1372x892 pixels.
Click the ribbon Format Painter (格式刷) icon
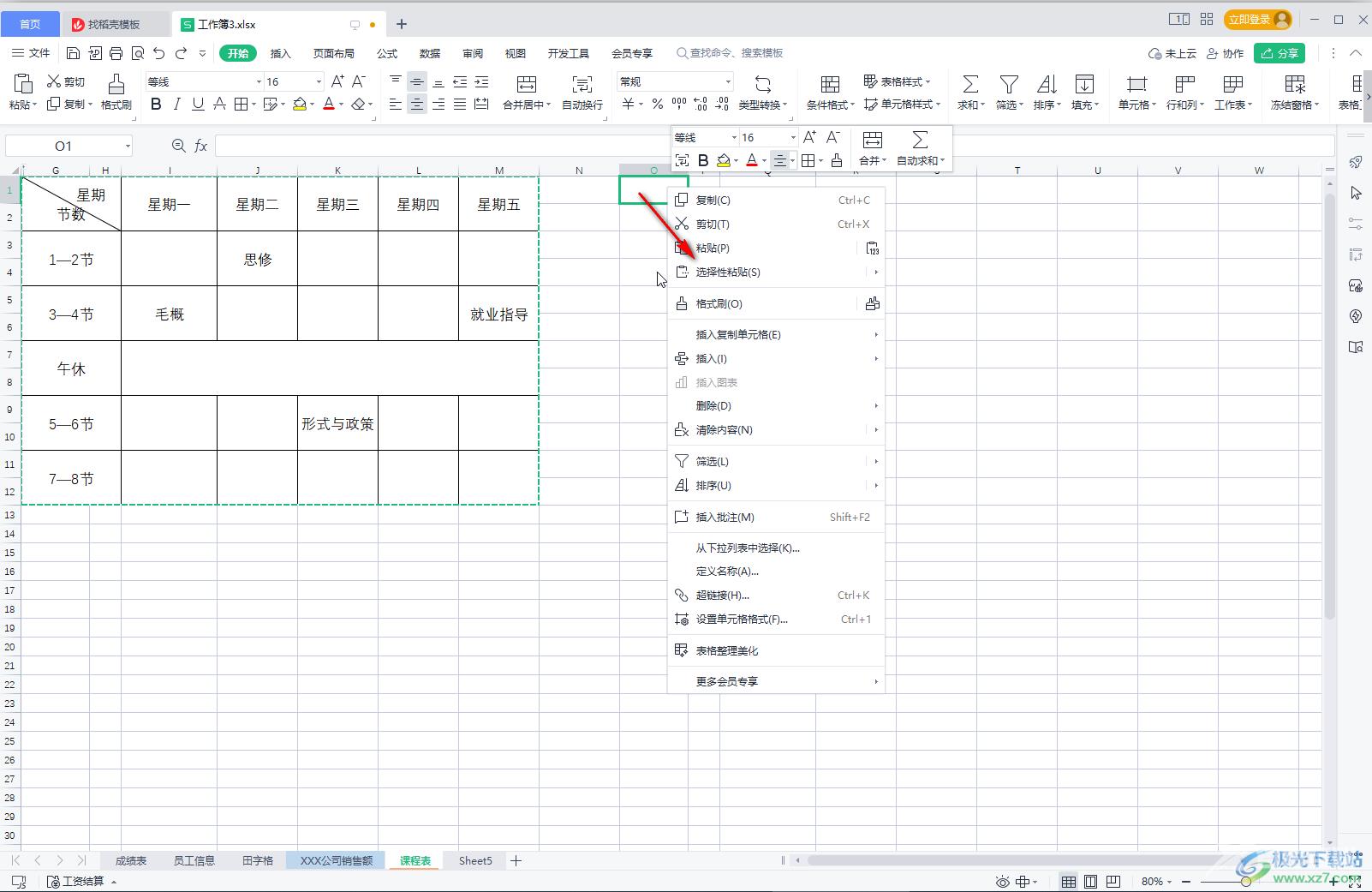tap(116, 83)
